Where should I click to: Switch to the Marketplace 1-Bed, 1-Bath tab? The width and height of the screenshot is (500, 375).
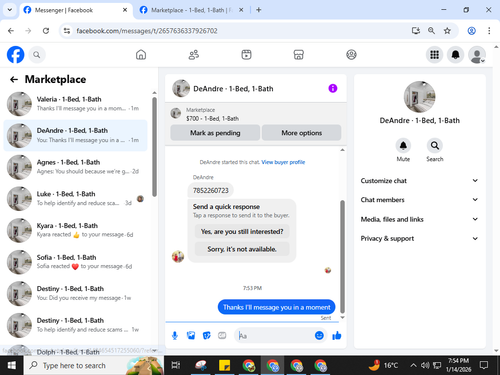pos(192,10)
